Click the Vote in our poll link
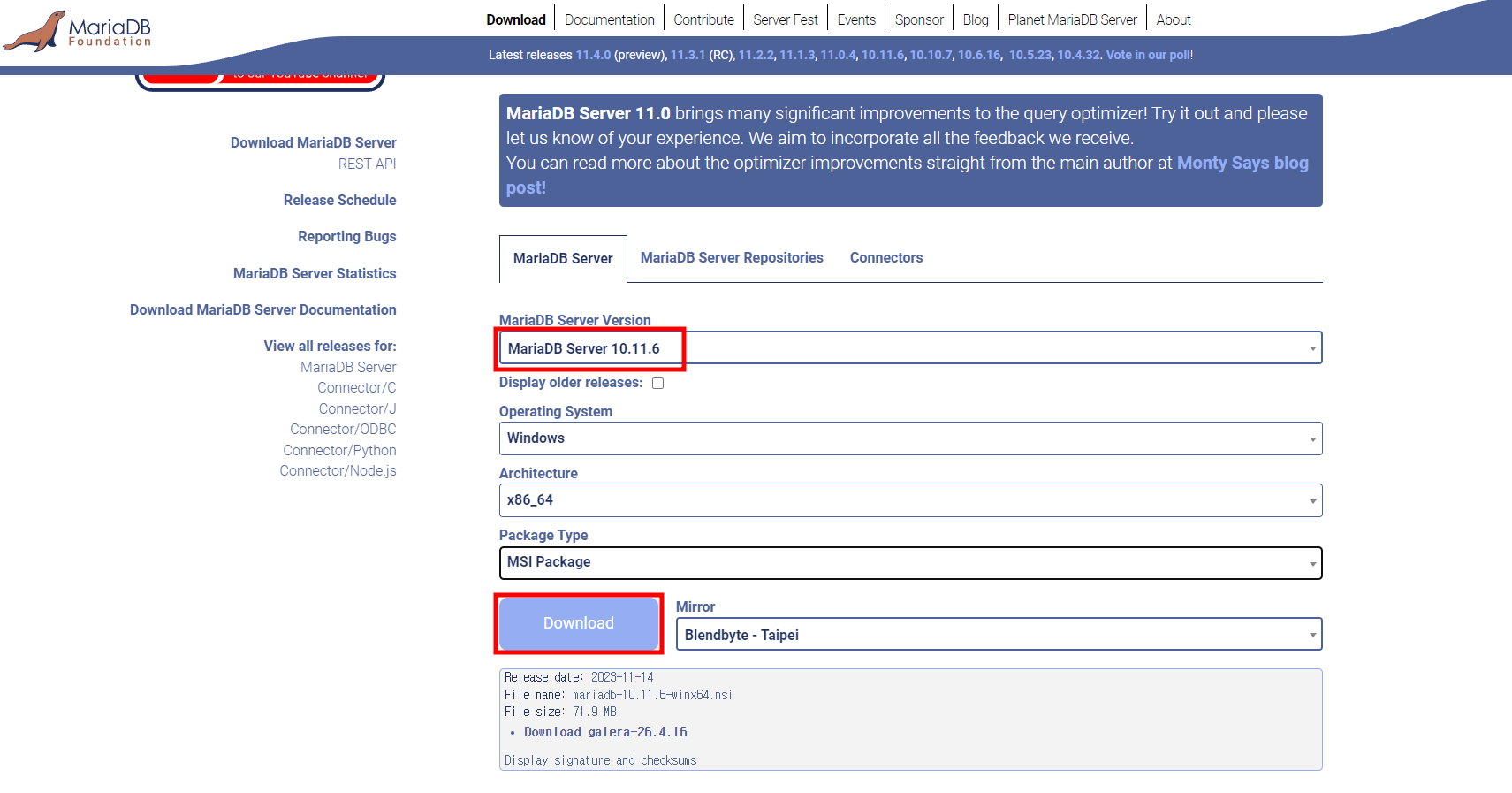This screenshot has width=1512, height=793. (1148, 55)
